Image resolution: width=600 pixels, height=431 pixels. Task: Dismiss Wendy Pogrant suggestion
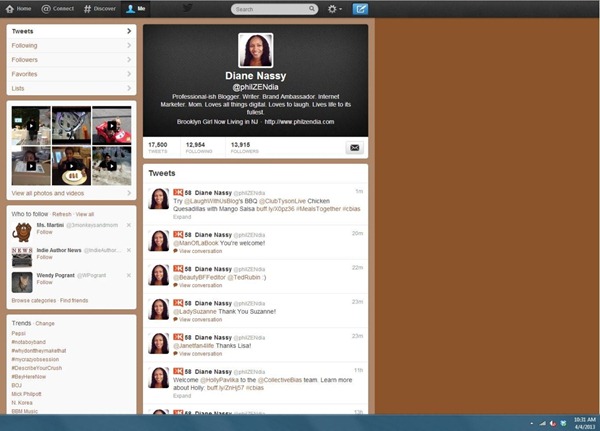click(x=129, y=275)
